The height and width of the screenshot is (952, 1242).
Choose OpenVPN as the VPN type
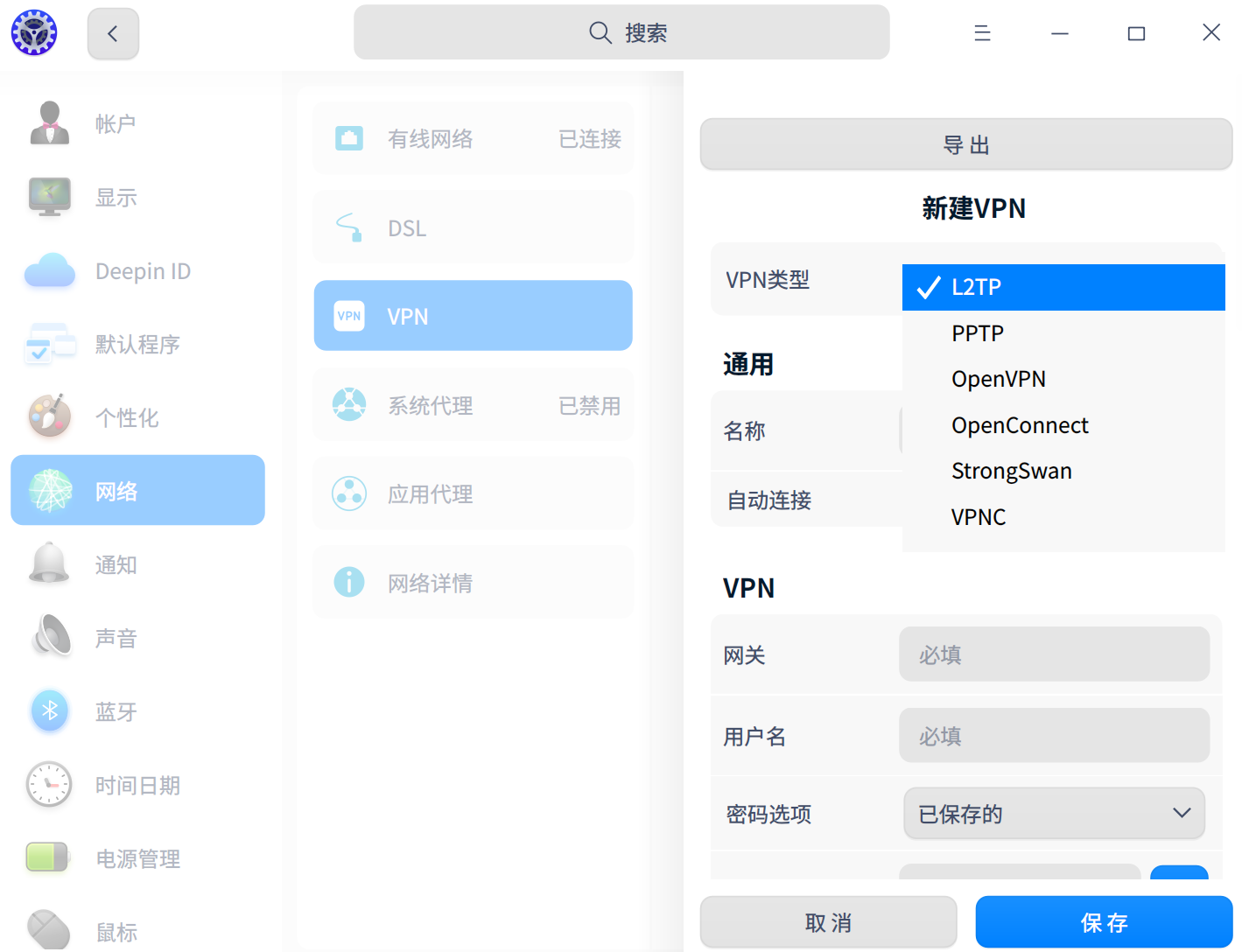coord(1063,379)
